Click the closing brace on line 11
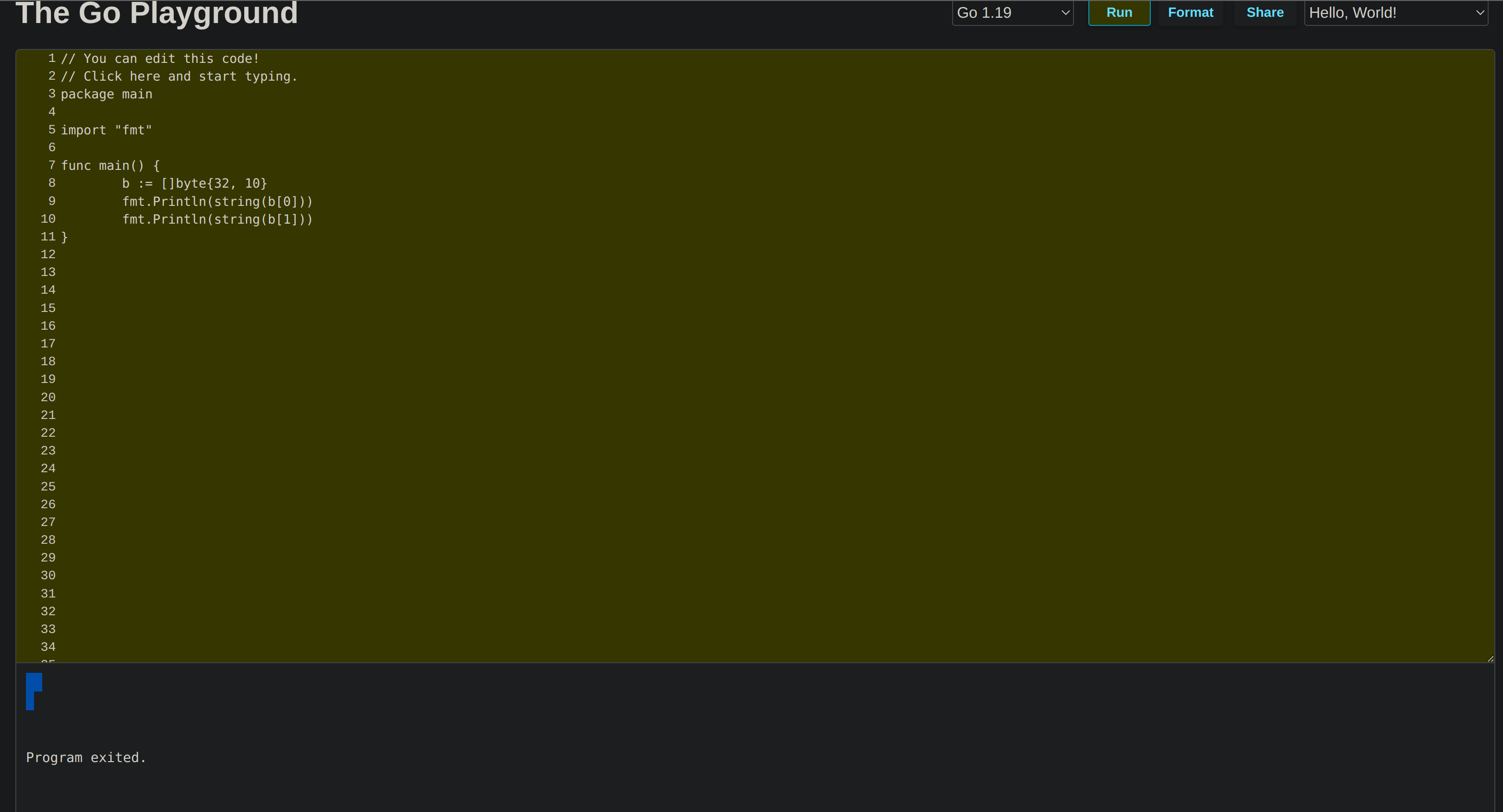 64,237
